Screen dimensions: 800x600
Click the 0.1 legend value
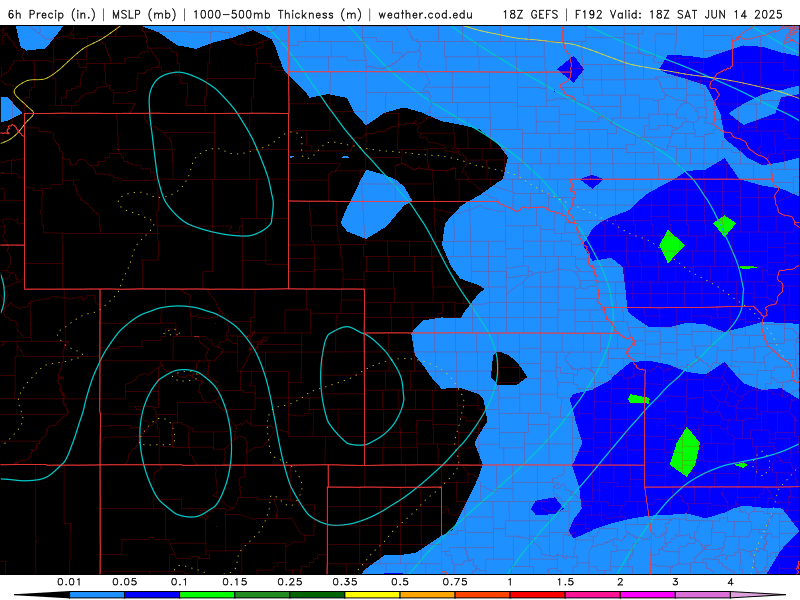tap(179, 582)
